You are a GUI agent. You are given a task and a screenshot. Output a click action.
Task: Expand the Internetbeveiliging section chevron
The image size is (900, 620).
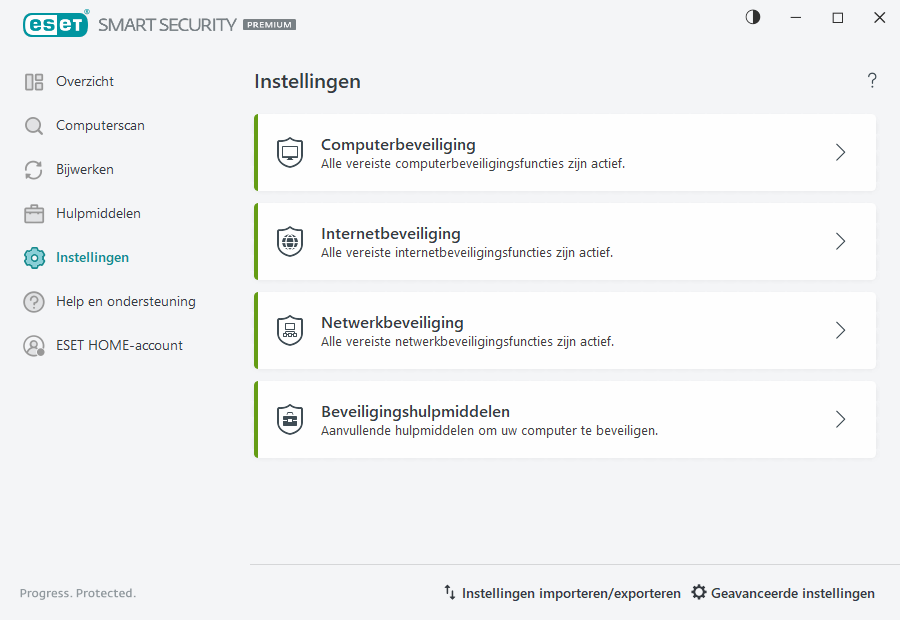click(840, 241)
